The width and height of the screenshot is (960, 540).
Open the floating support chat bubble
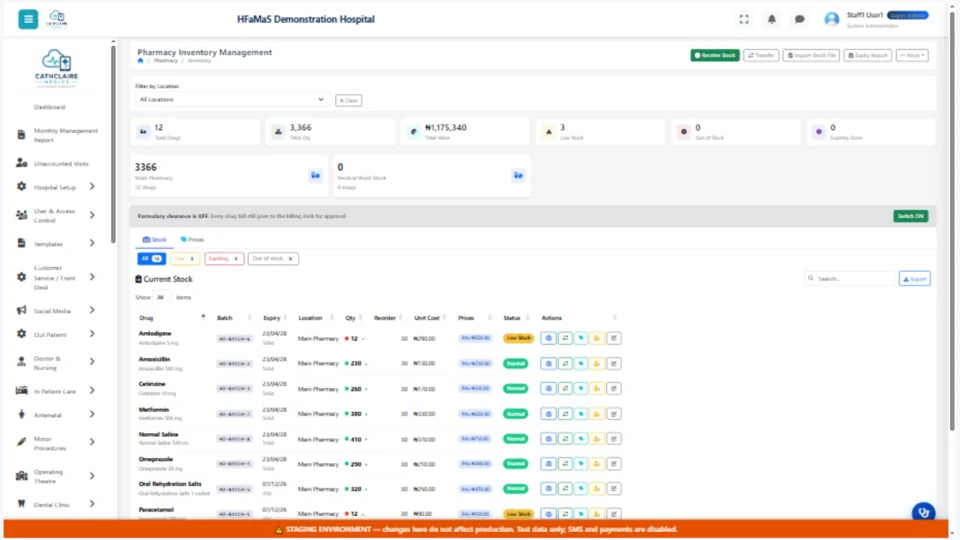[x=923, y=512]
